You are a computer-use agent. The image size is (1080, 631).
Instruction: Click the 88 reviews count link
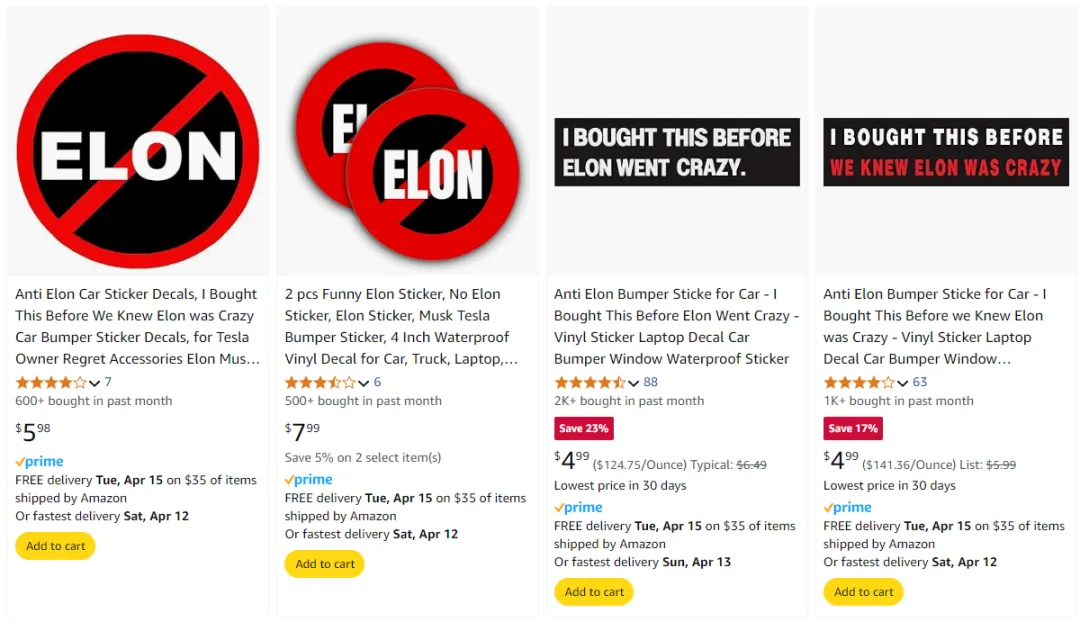tap(651, 382)
